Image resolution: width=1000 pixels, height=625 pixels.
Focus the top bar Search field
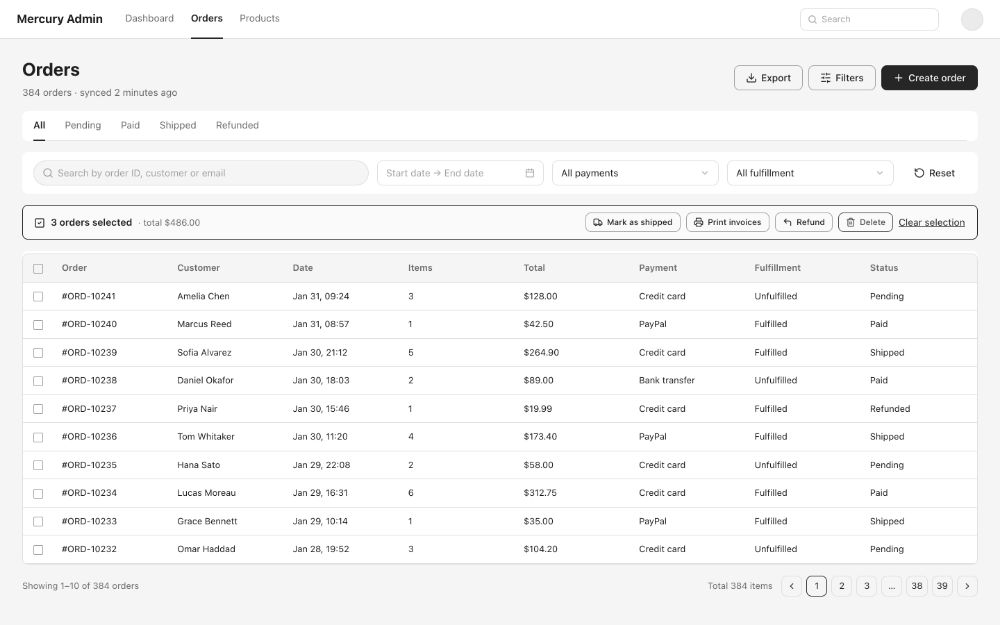[869, 19]
